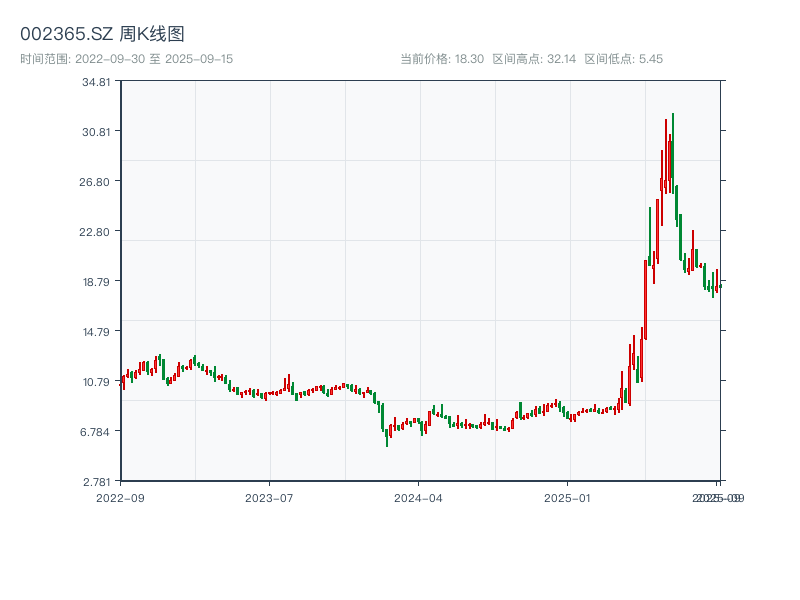Click x-axis label 2025-01
Image resolution: width=800 pixels, height=600 pixels.
point(567,498)
